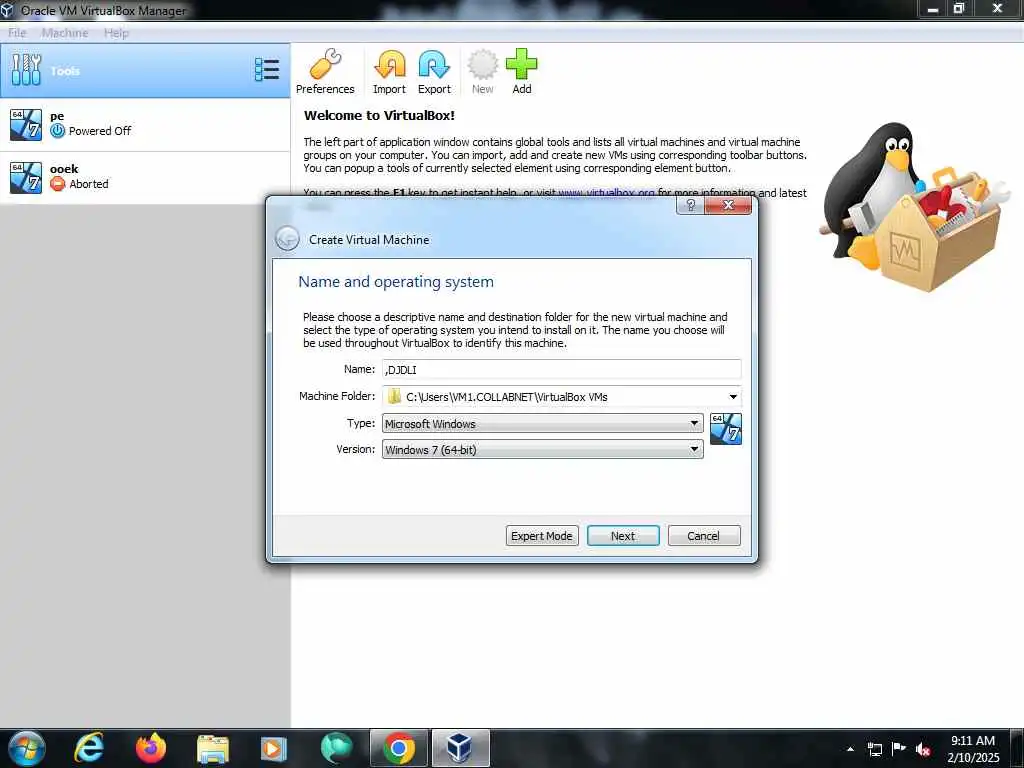Click the green globe taskbar icon
The image size is (1024, 768).
[336, 748]
